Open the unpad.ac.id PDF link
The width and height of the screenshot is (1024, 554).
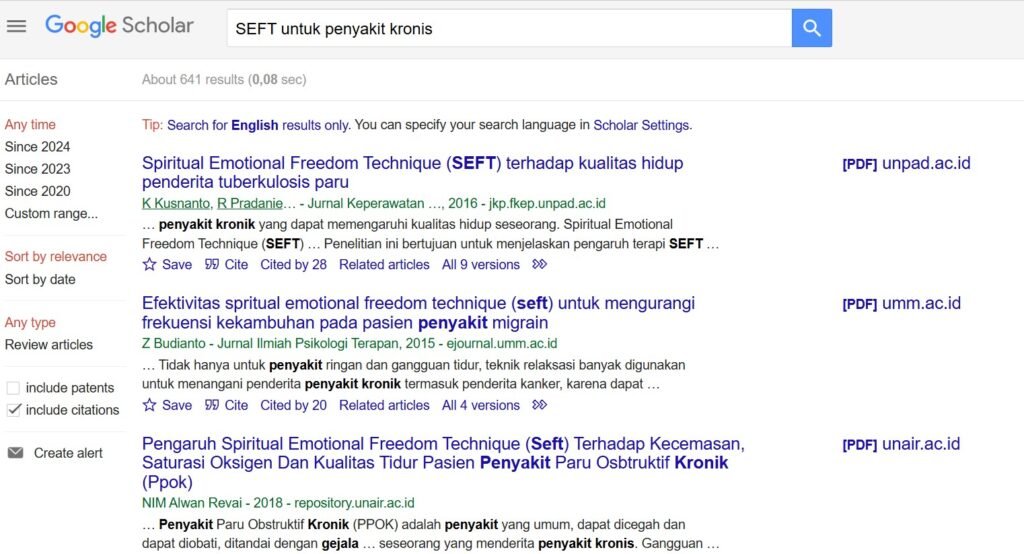pyautogui.click(x=906, y=163)
